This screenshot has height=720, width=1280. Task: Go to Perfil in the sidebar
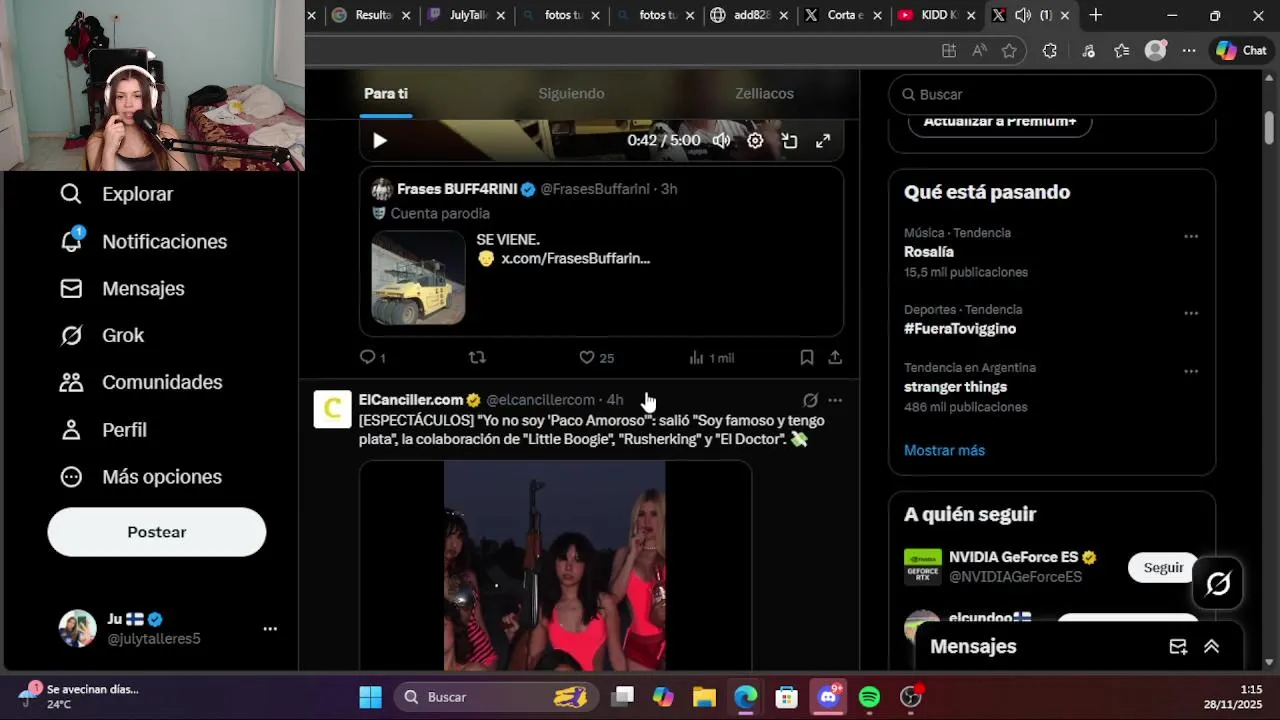(x=103, y=429)
